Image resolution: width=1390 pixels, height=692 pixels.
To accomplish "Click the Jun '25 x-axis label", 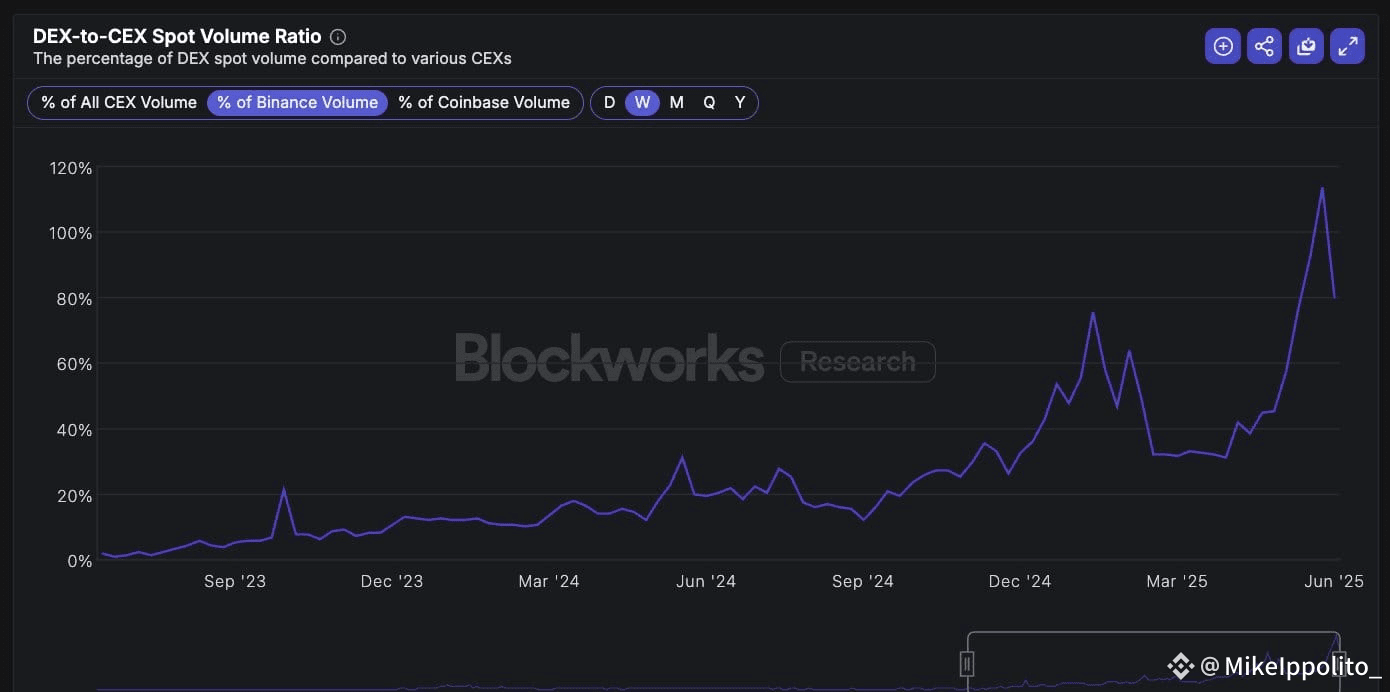I will coord(1333,581).
